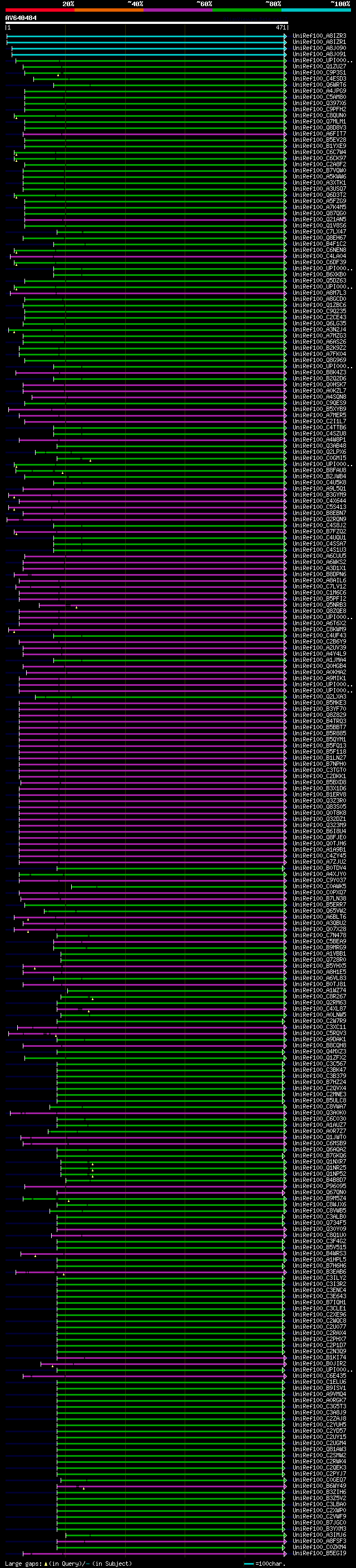Click label UniRef100_Q397X6

tap(319, 103)
